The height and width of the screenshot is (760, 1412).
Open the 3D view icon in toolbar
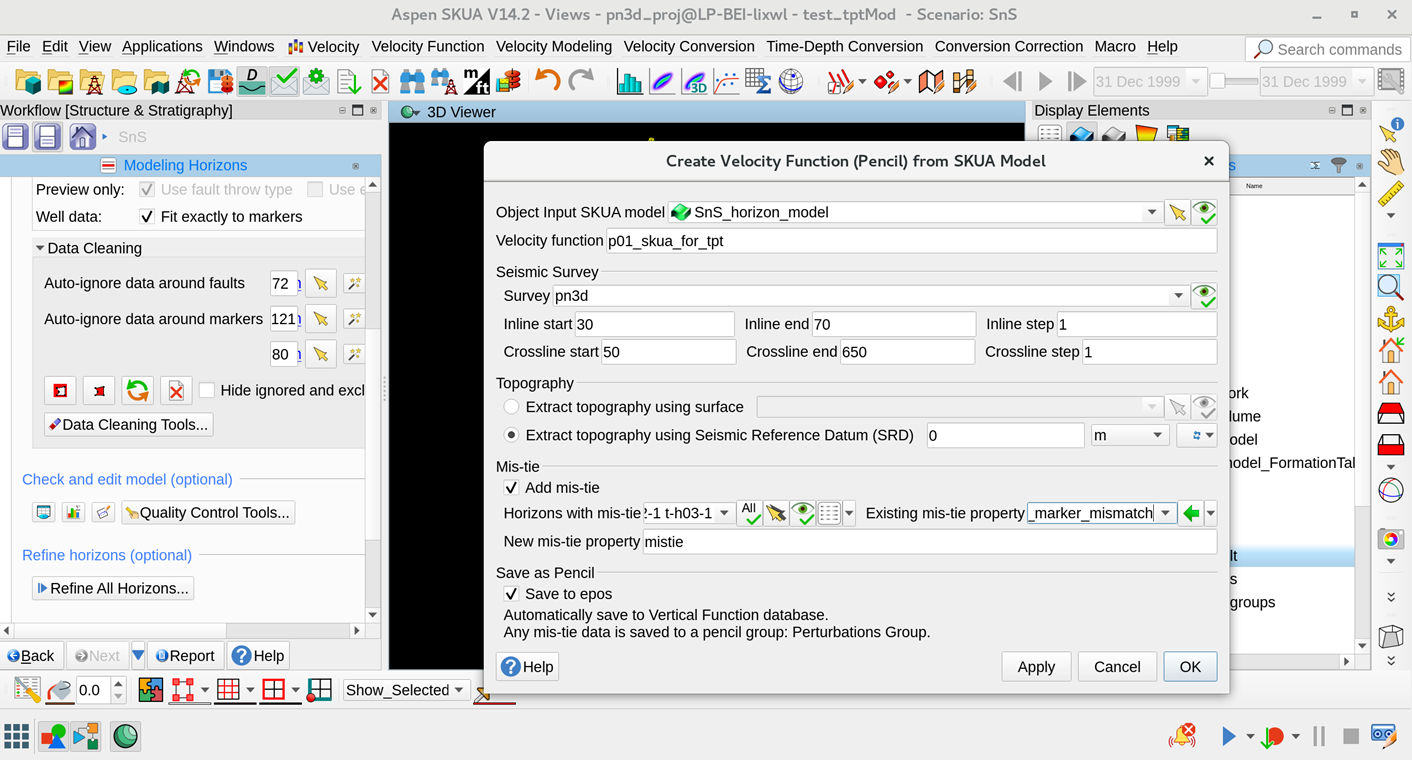tap(695, 81)
